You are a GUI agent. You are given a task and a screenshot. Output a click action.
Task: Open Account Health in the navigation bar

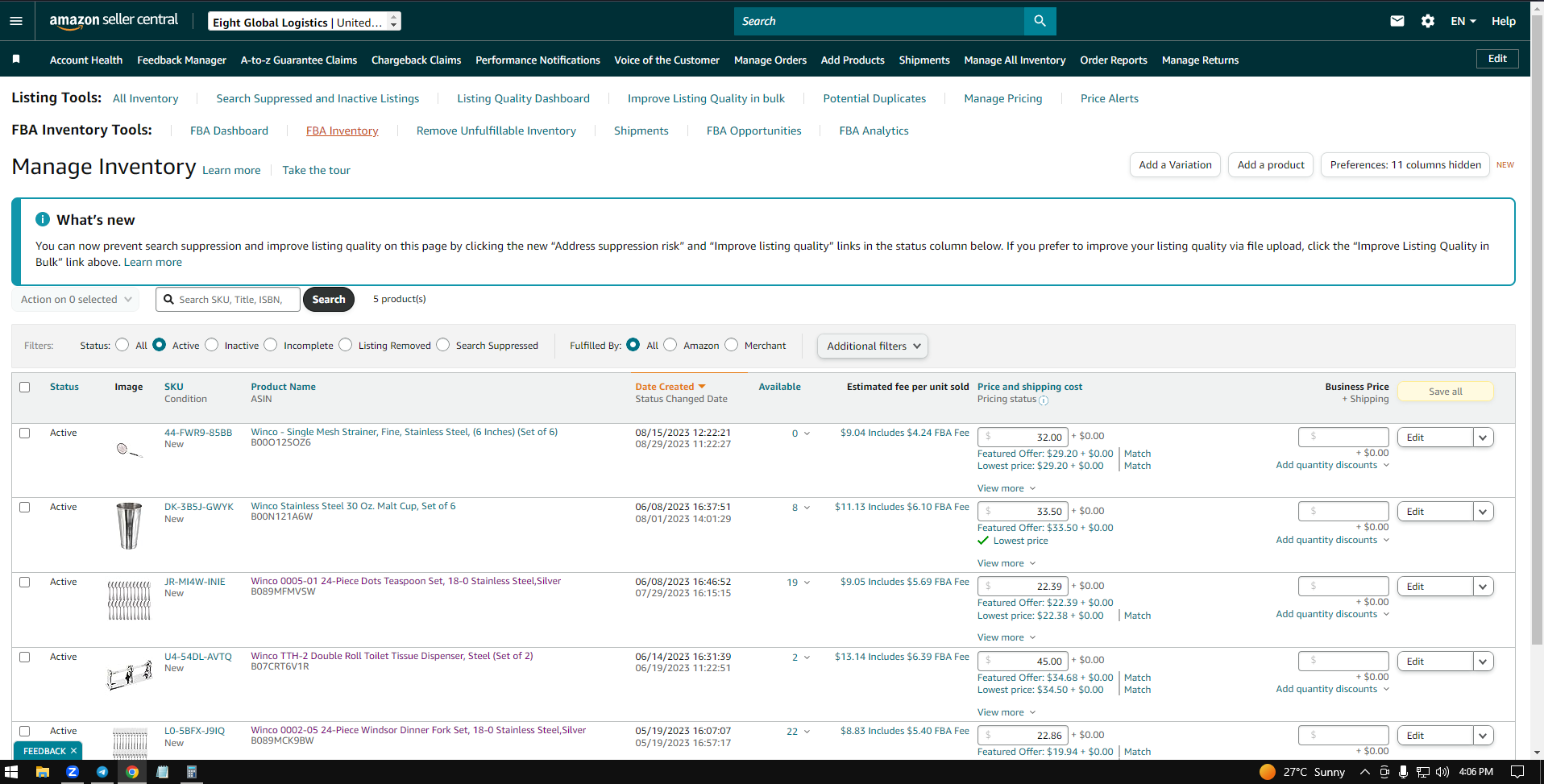[x=86, y=60]
